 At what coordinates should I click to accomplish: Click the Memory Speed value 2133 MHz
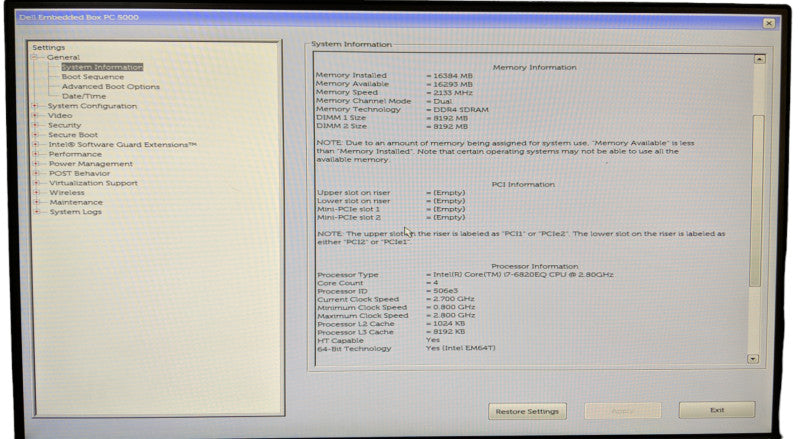[x=453, y=93]
